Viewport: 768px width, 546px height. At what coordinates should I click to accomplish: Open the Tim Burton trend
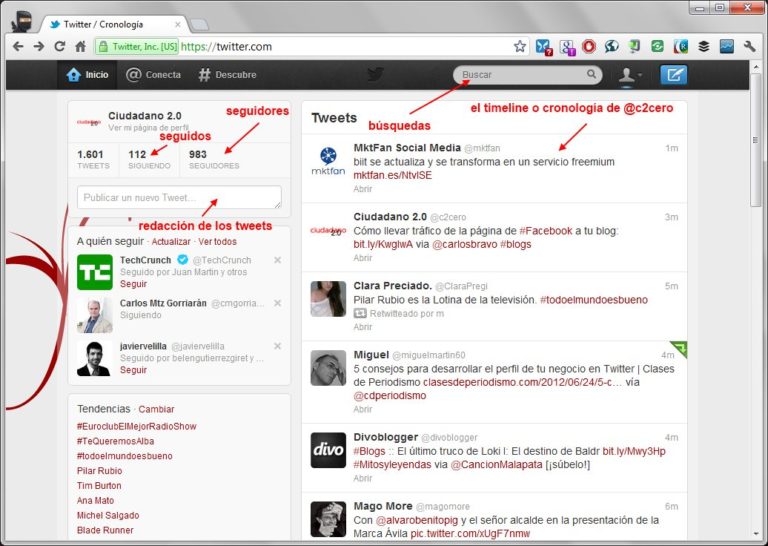(x=99, y=486)
